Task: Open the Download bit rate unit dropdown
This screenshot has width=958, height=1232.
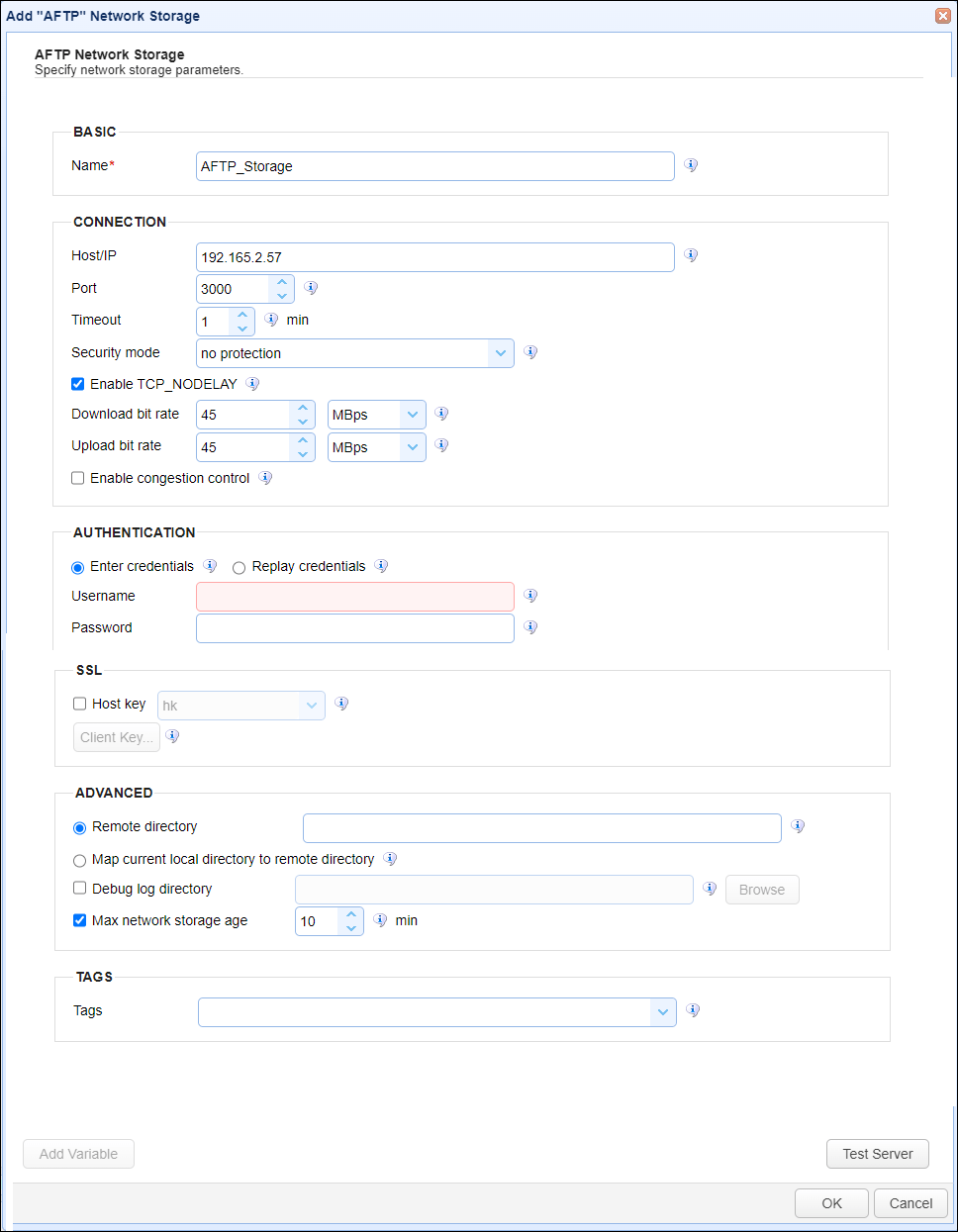Action: pyautogui.click(x=413, y=414)
